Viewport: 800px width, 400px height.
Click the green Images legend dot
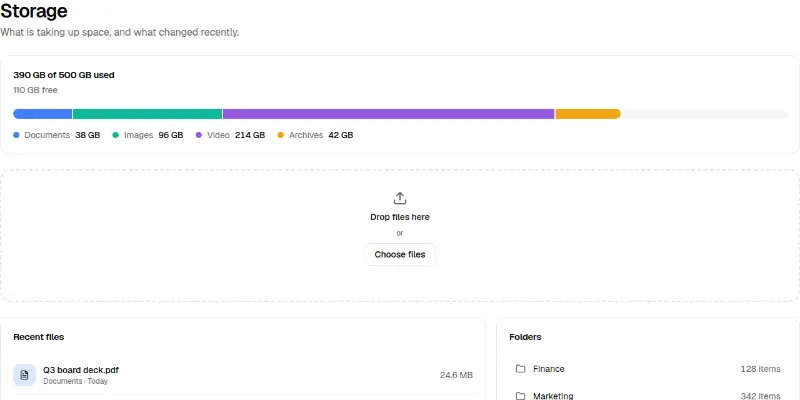[116, 135]
